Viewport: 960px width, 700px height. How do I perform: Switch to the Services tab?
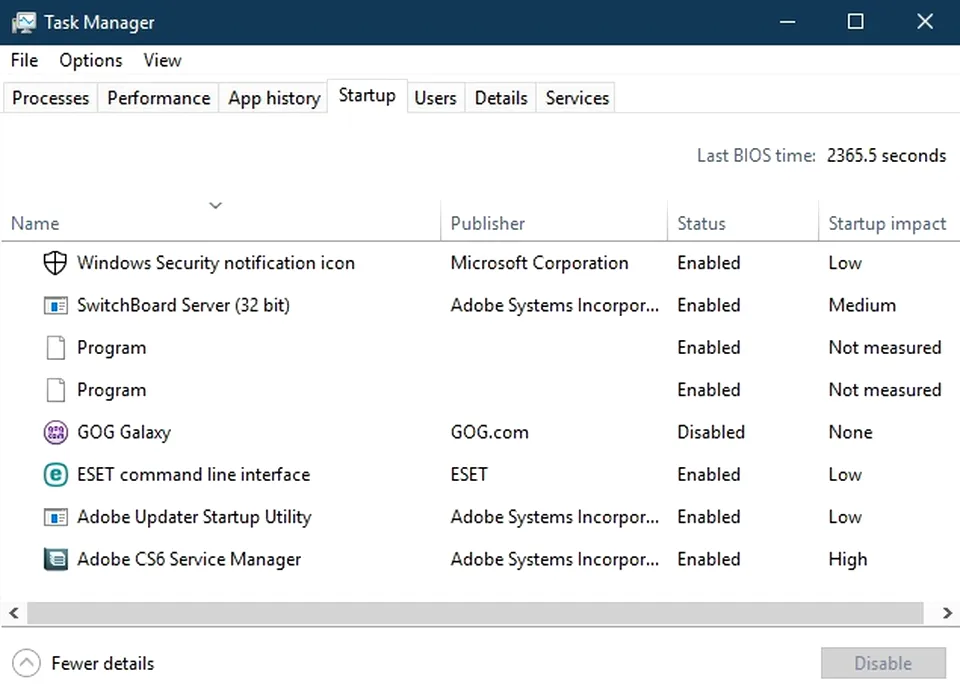577,98
